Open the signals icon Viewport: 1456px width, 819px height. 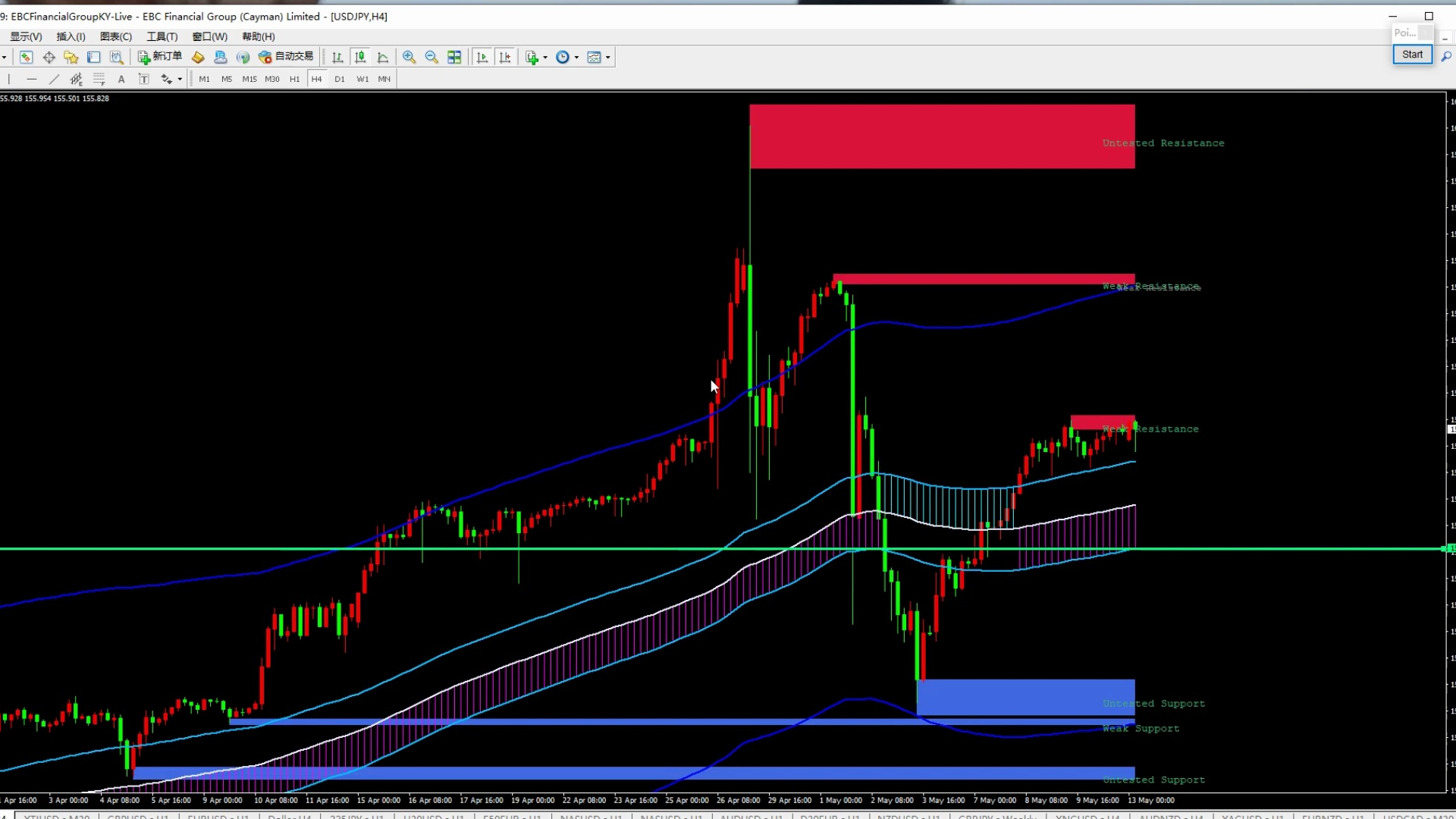coord(243,57)
